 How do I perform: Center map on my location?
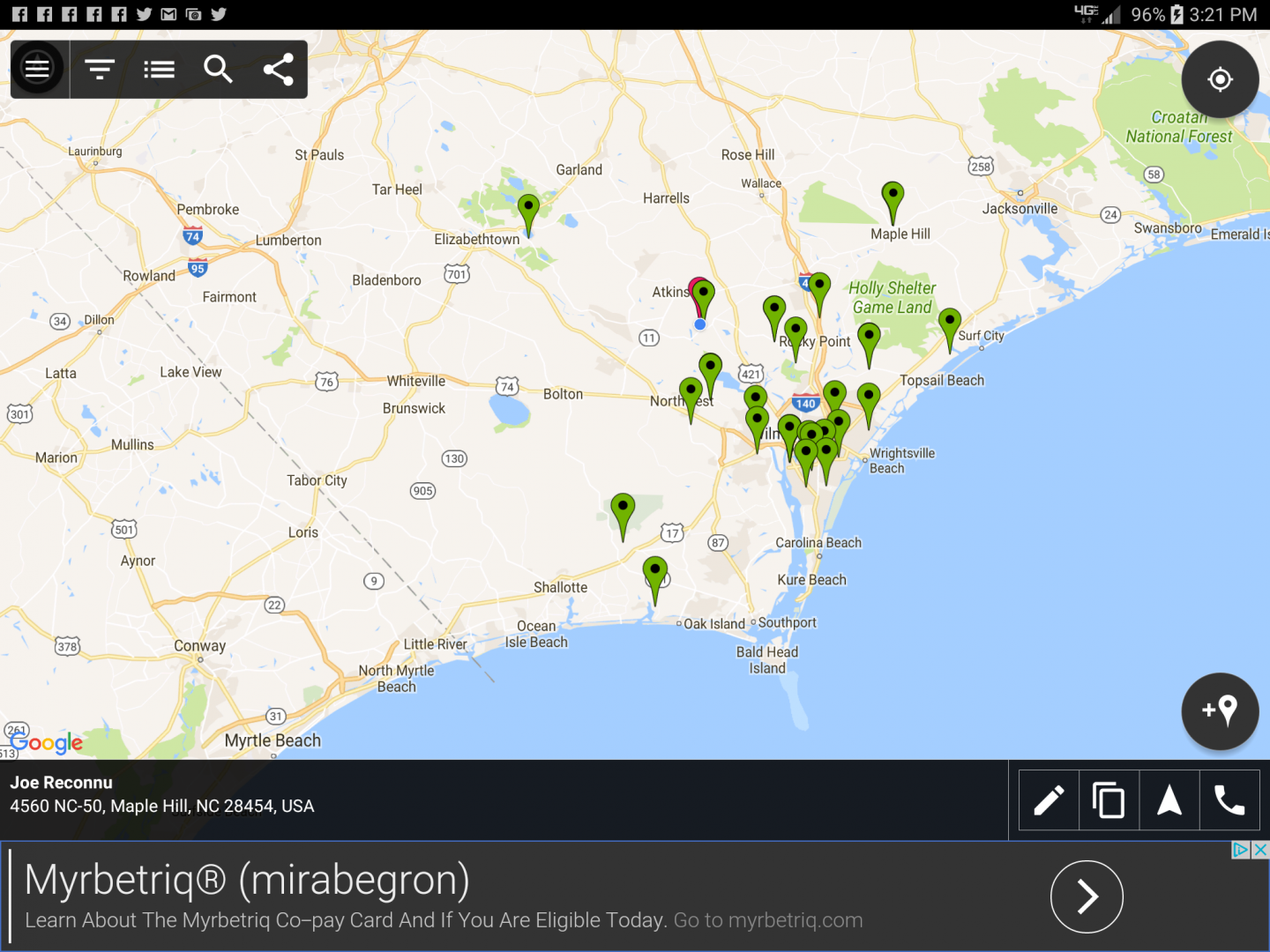(1220, 79)
